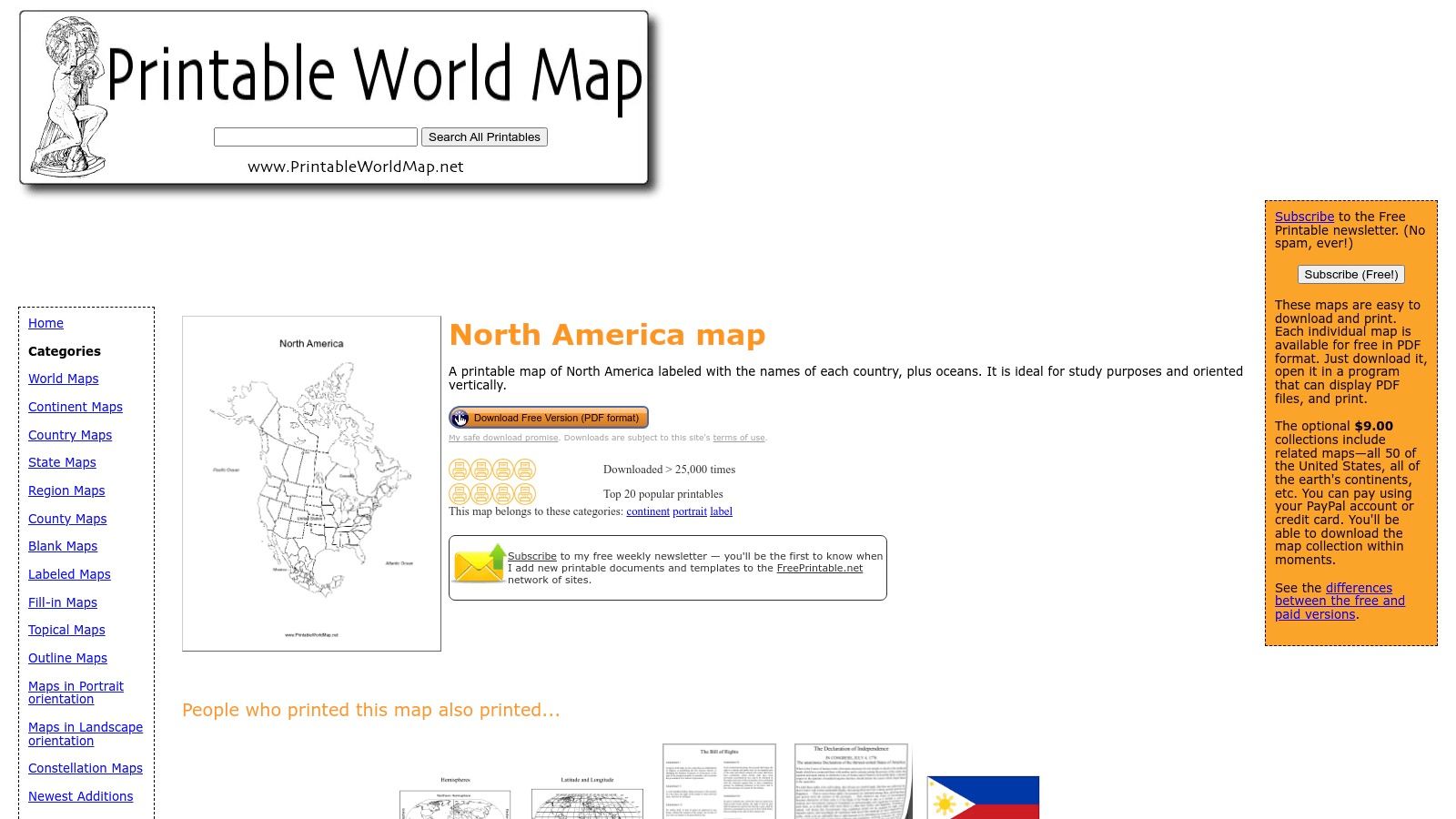Open the Hemispheres printable
This screenshot has height=819, width=1456.
tap(453, 792)
